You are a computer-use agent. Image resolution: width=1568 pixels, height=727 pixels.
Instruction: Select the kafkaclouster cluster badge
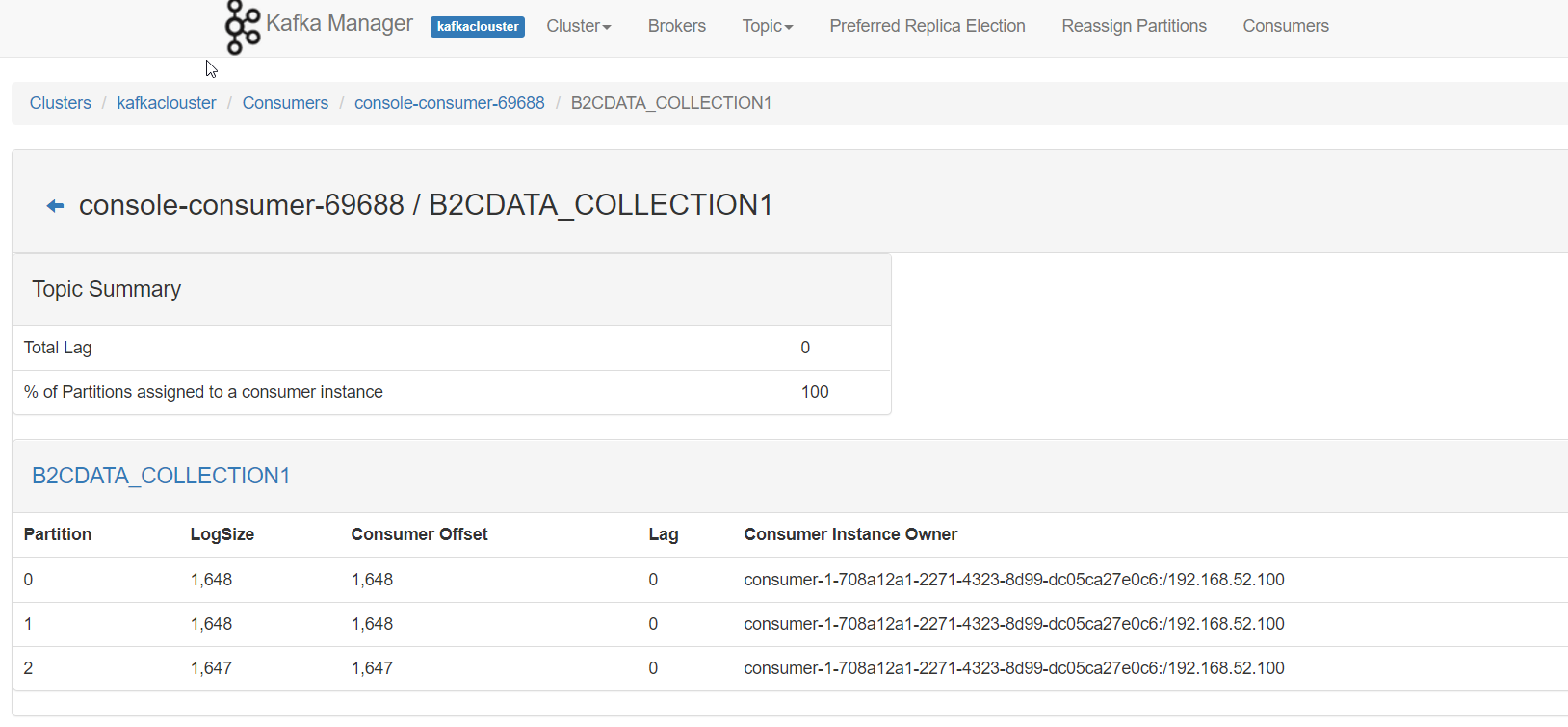478,27
